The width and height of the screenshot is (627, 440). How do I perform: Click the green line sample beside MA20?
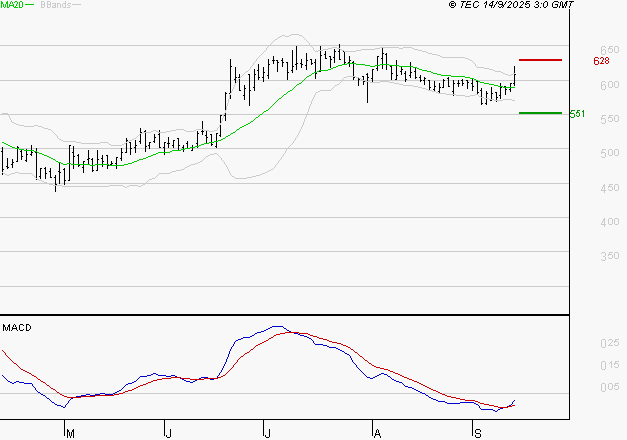(28, 6)
